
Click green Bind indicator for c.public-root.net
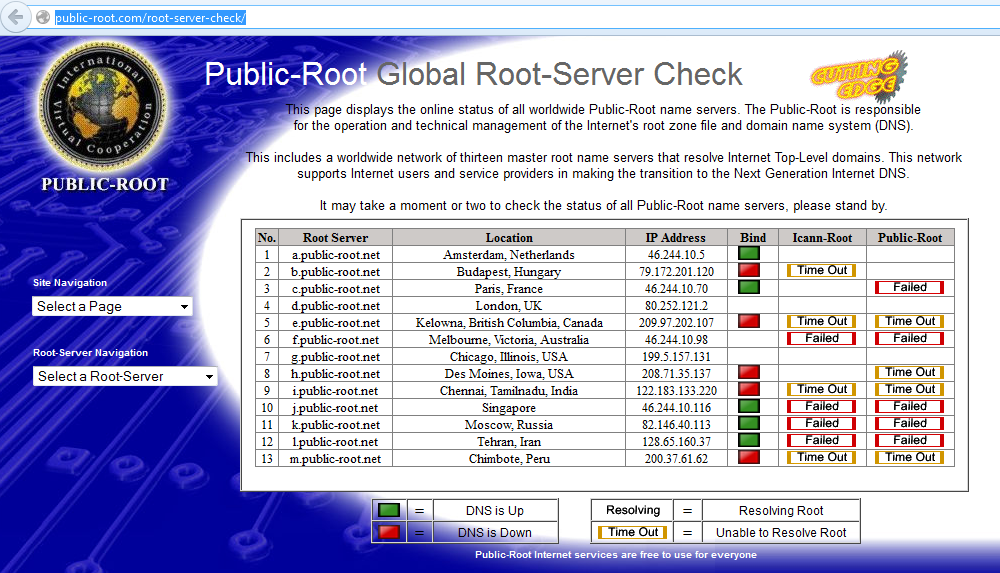pos(749,287)
